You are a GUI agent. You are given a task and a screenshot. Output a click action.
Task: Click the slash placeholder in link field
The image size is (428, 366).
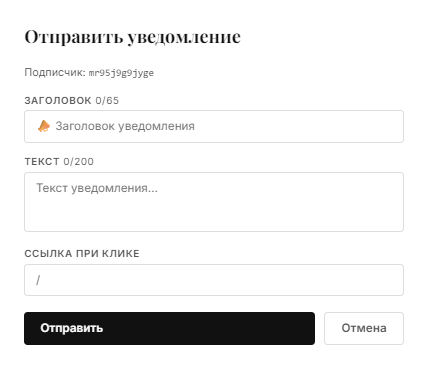38,280
